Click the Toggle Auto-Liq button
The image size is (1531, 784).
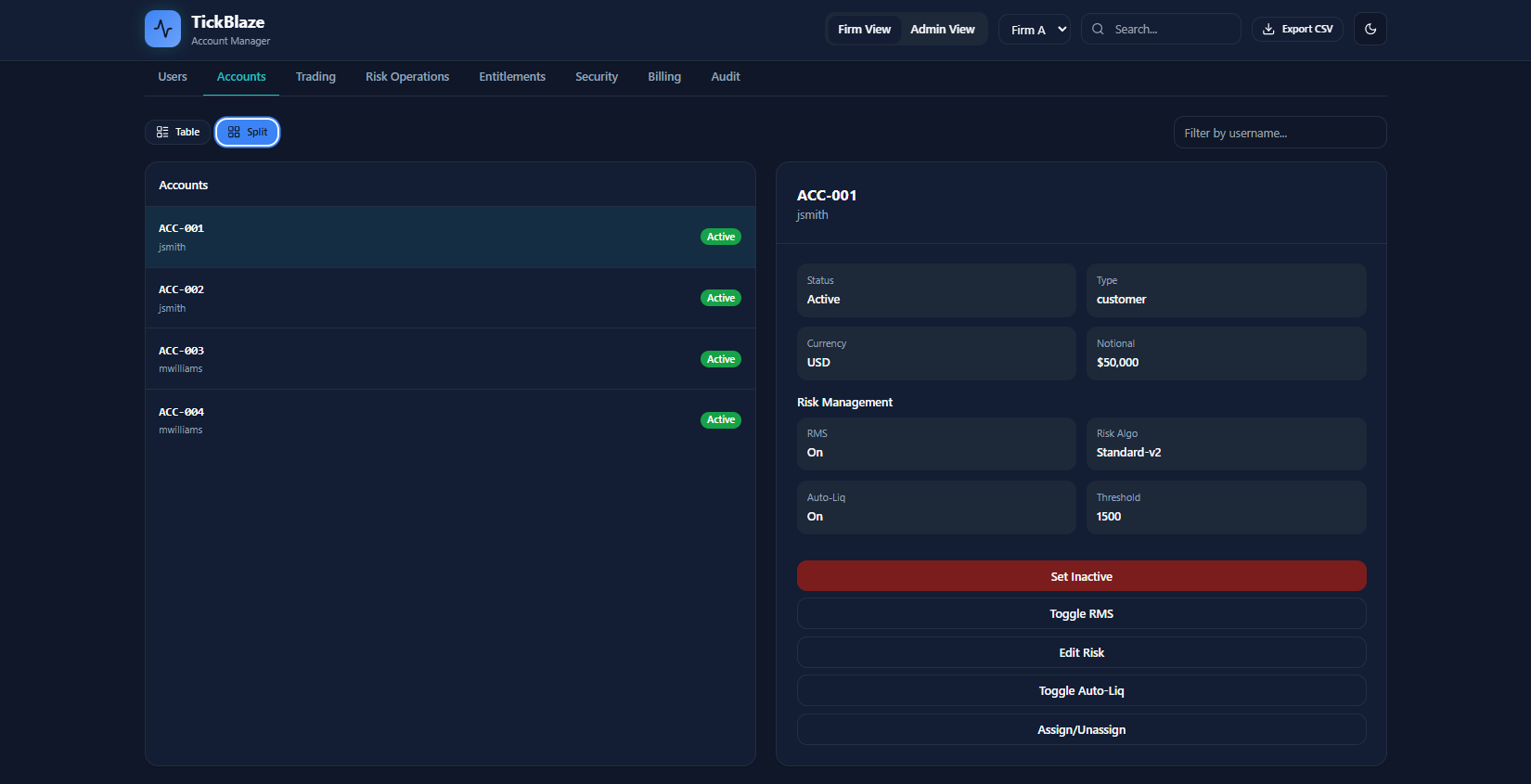1081,691
